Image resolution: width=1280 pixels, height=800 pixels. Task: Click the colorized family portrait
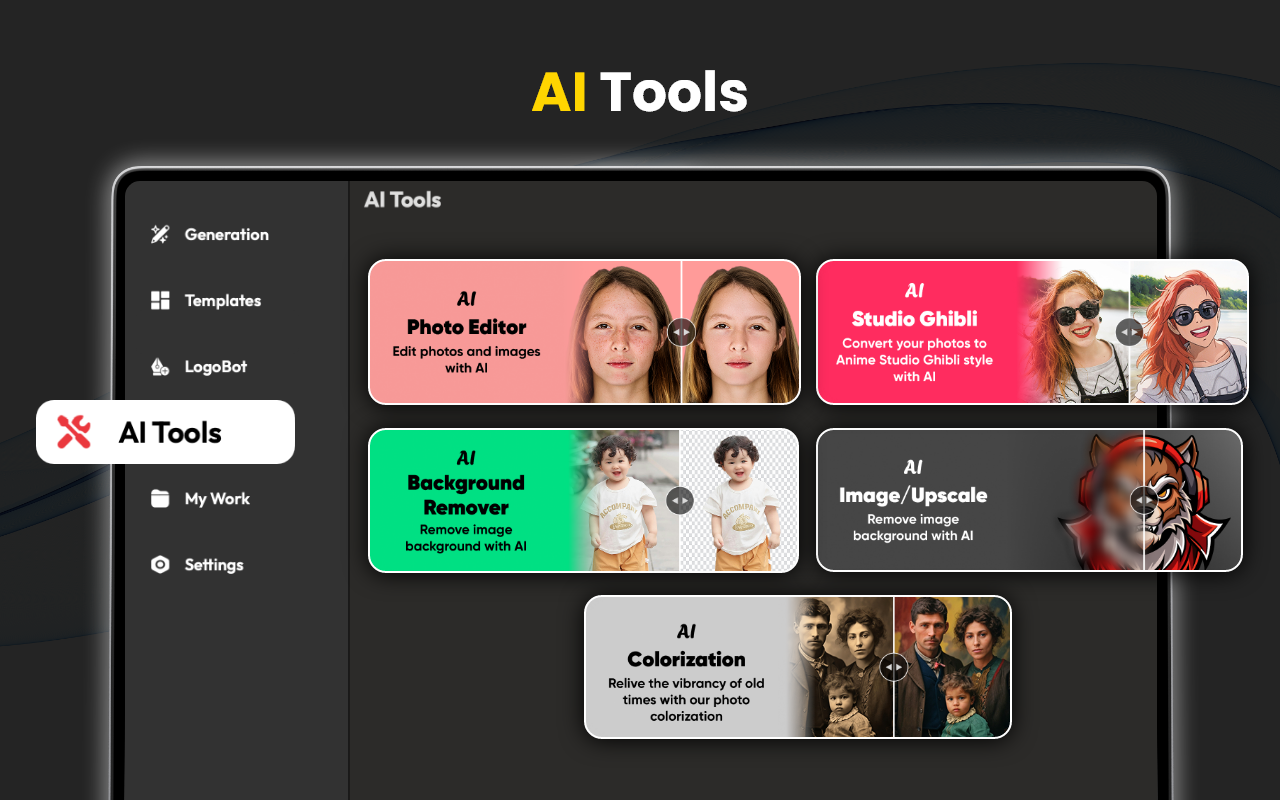tap(951, 667)
